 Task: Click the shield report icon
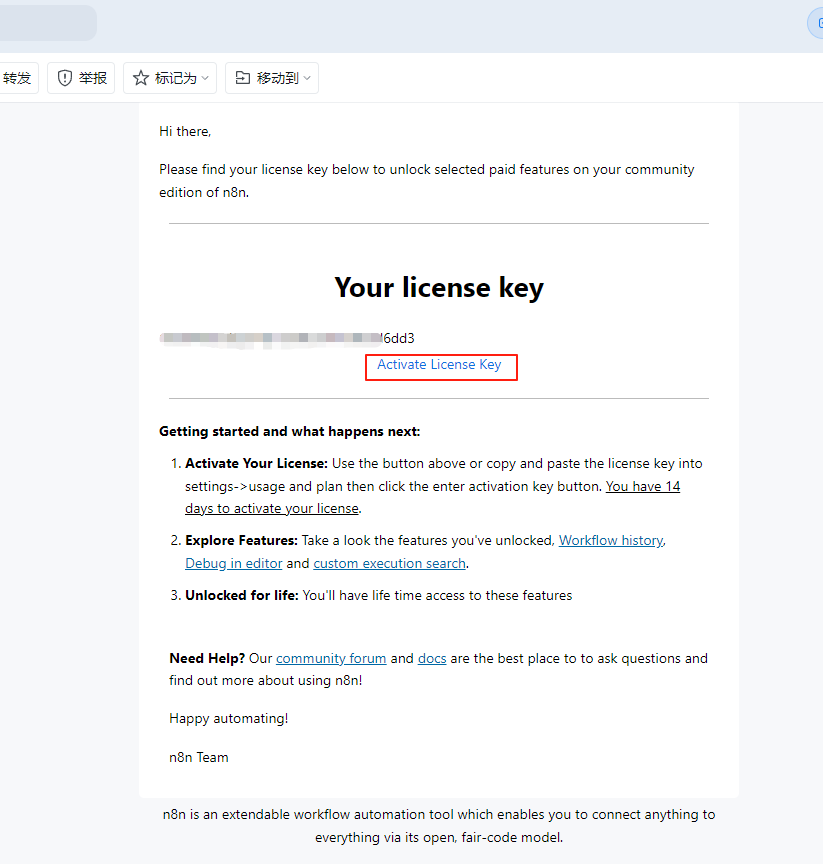(x=64, y=78)
